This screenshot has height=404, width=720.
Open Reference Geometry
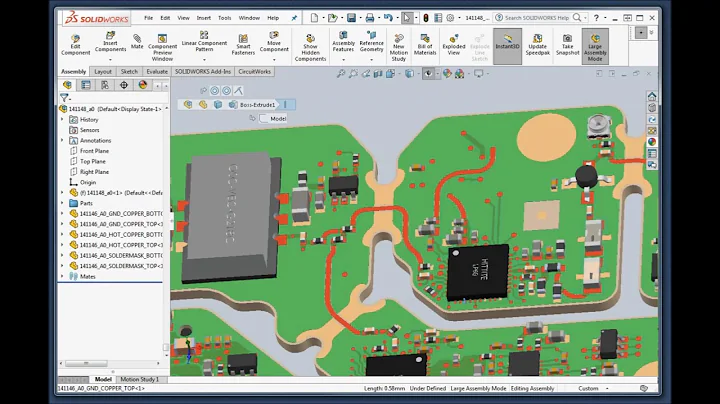371,42
